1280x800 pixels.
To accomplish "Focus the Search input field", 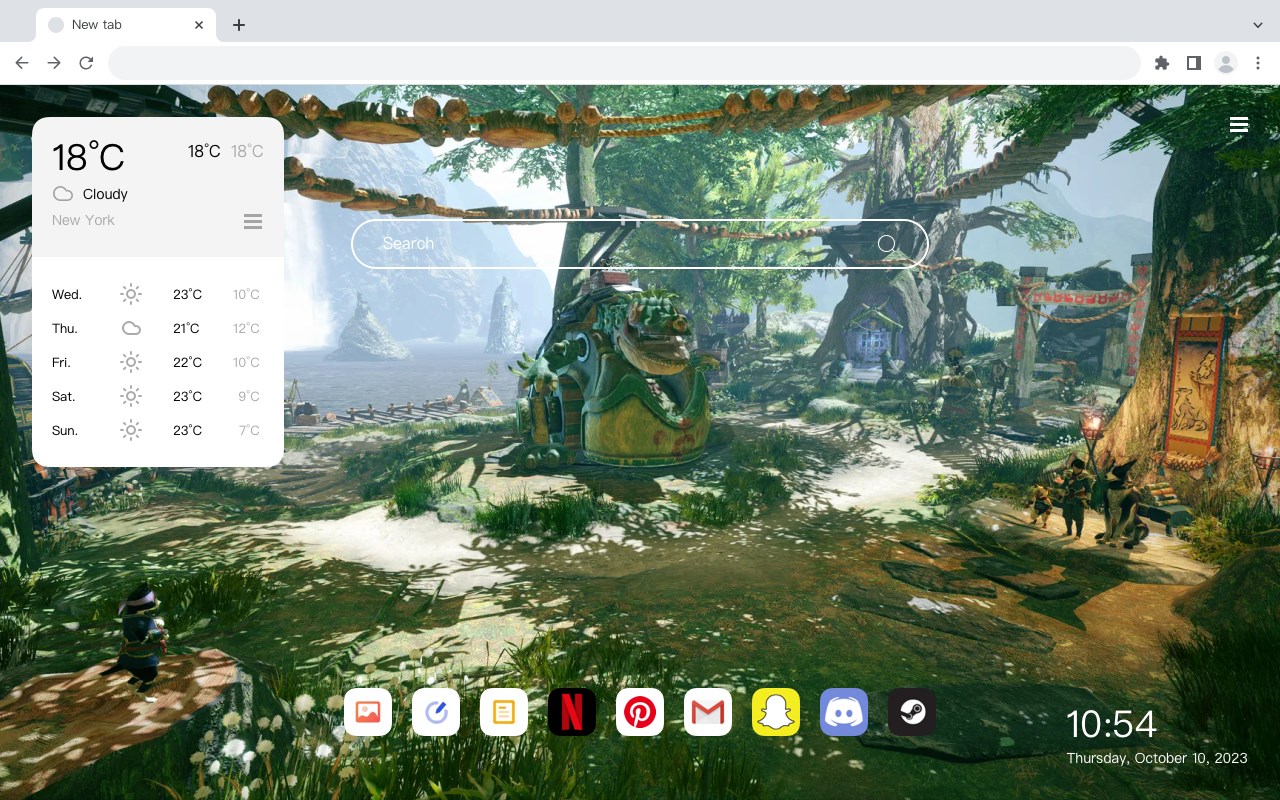I will click(x=640, y=244).
